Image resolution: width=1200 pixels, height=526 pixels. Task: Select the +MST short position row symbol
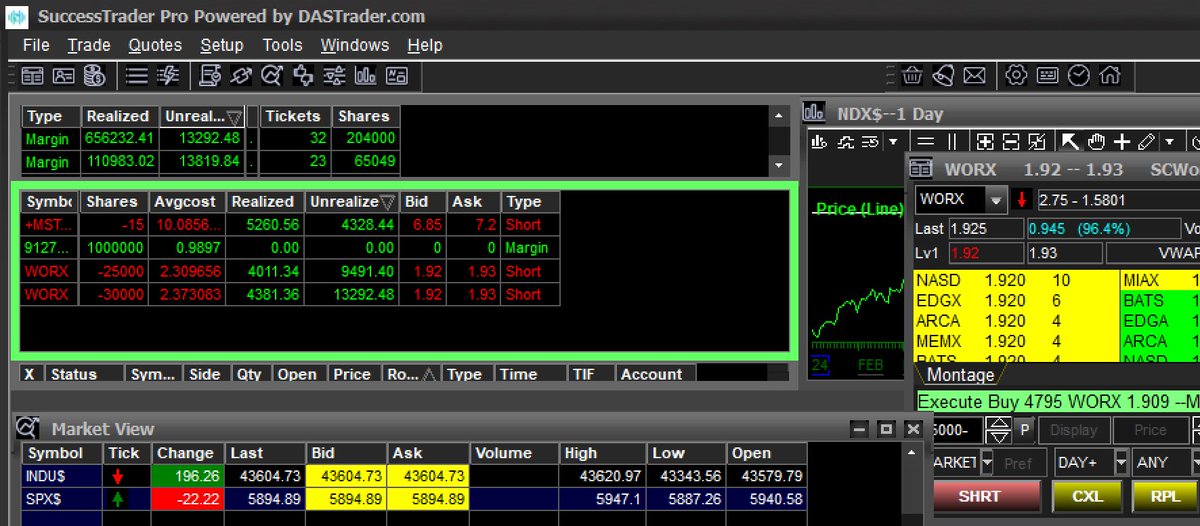(49, 225)
